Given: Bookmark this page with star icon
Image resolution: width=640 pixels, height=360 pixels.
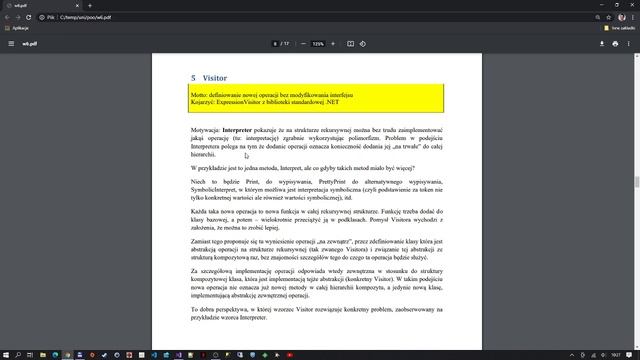Looking at the screenshot, I should point(609,18).
